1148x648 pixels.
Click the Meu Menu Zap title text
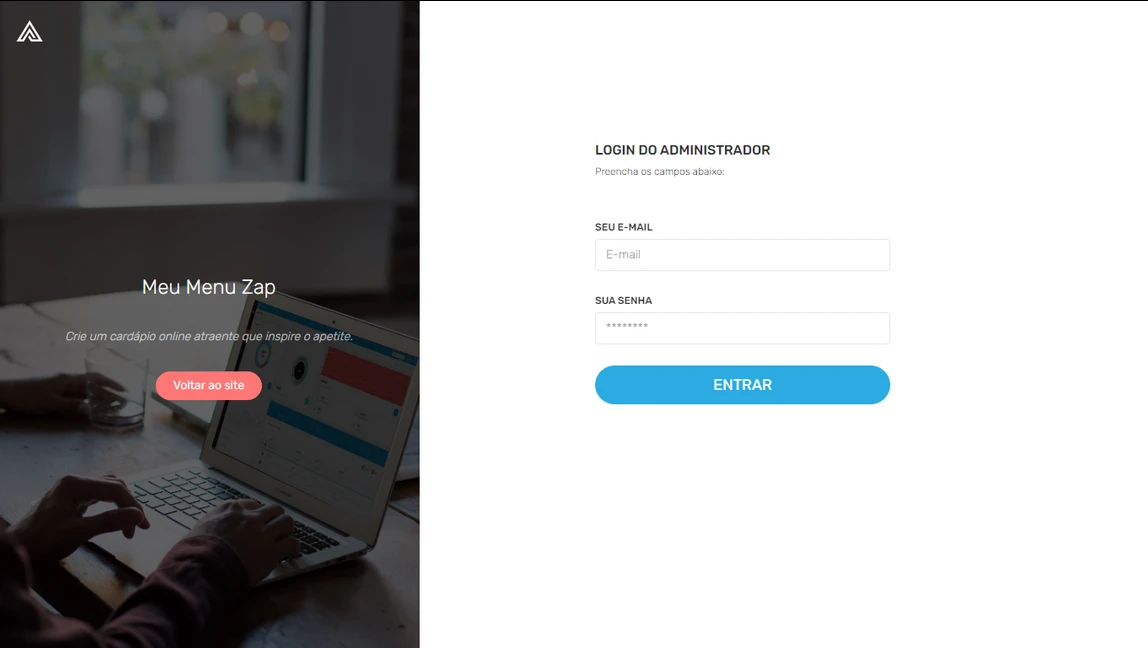(x=209, y=287)
